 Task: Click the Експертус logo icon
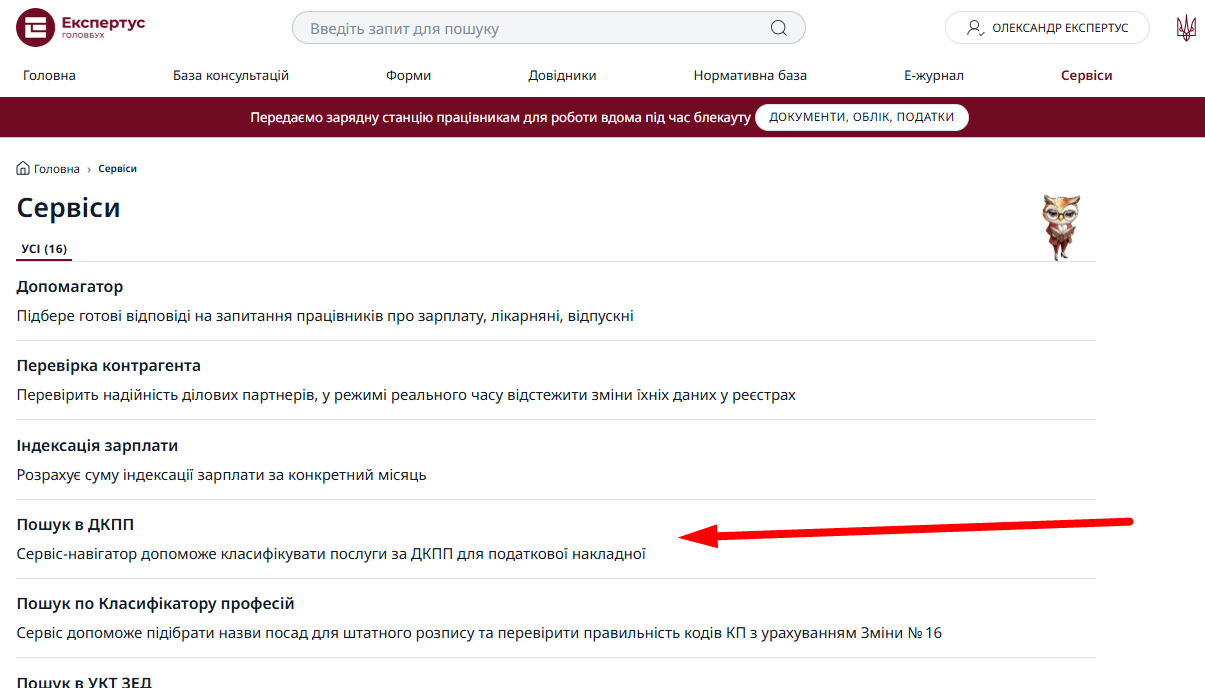coord(36,28)
